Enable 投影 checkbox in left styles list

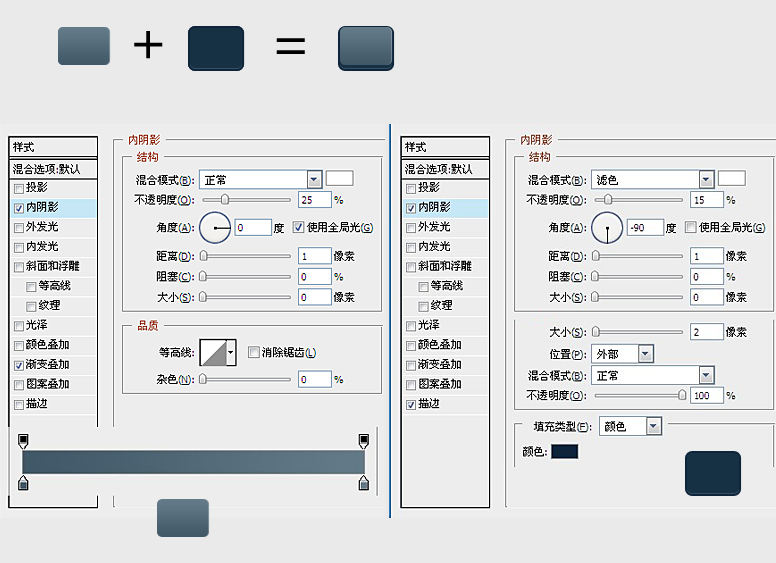[x=19, y=188]
